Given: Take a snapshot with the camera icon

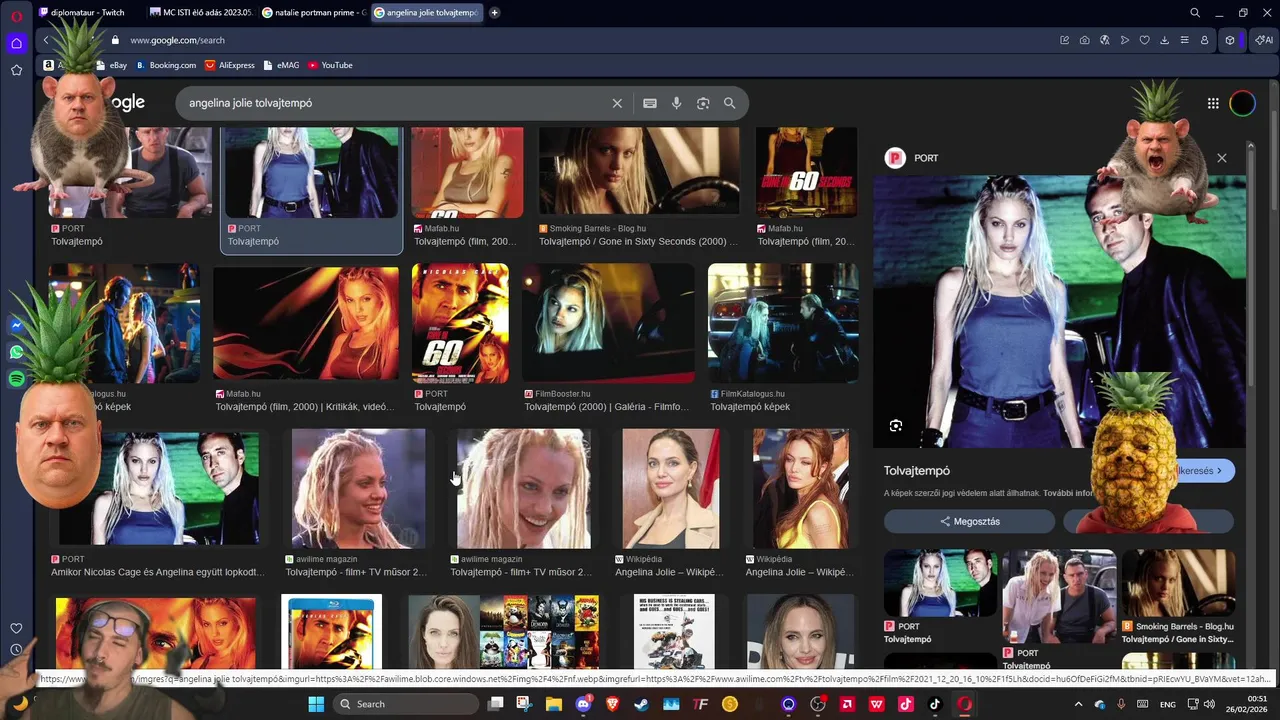Looking at the screenshot, I should [x=1084, y=40].
